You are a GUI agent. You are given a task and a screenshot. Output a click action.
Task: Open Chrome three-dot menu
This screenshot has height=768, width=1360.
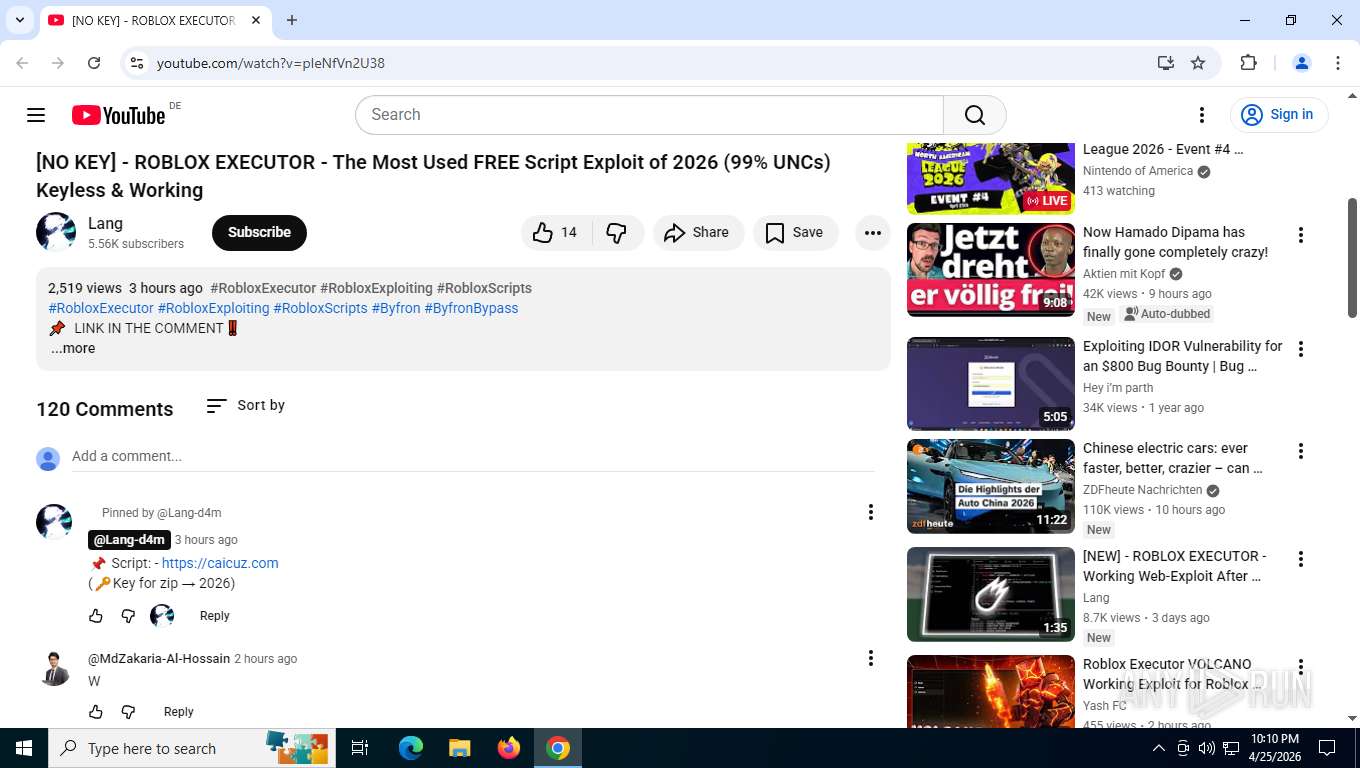(x=1338, y=63)
